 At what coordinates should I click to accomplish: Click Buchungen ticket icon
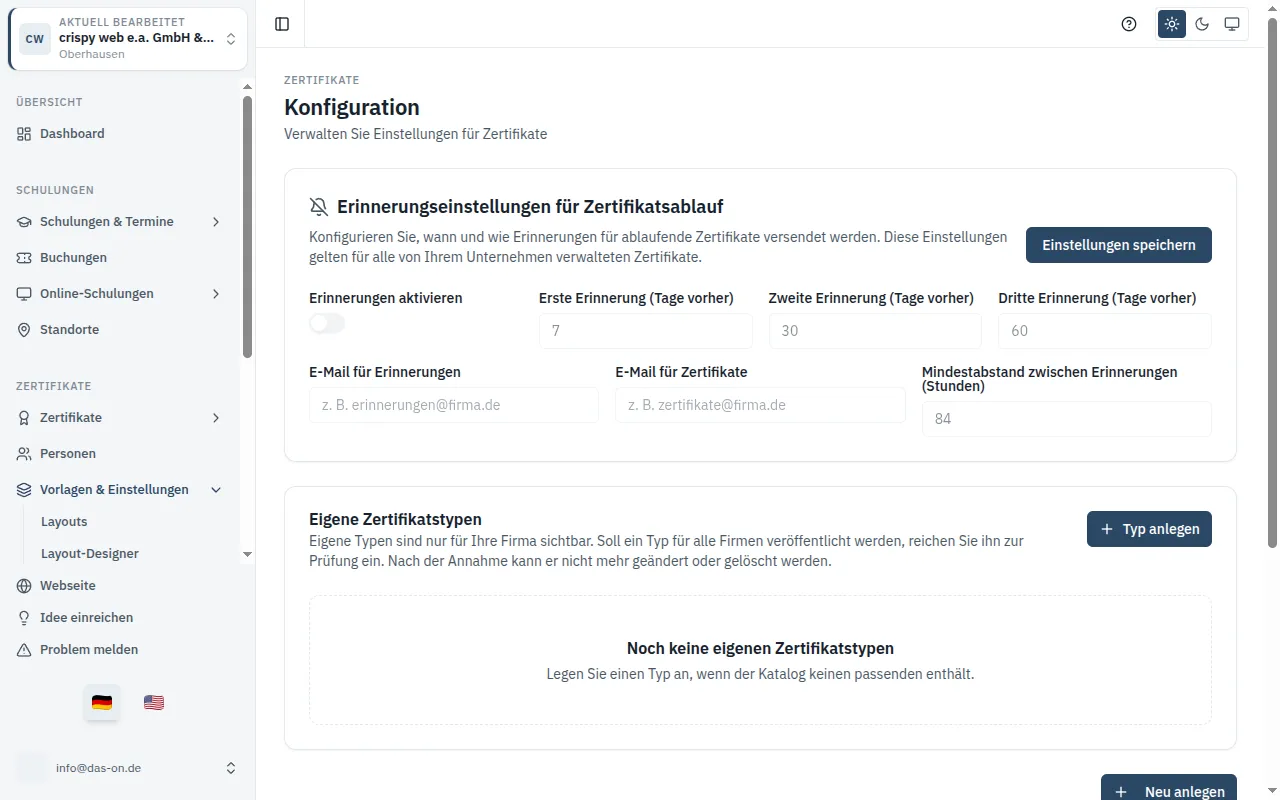pyautogui.click(x=24, y=257)
